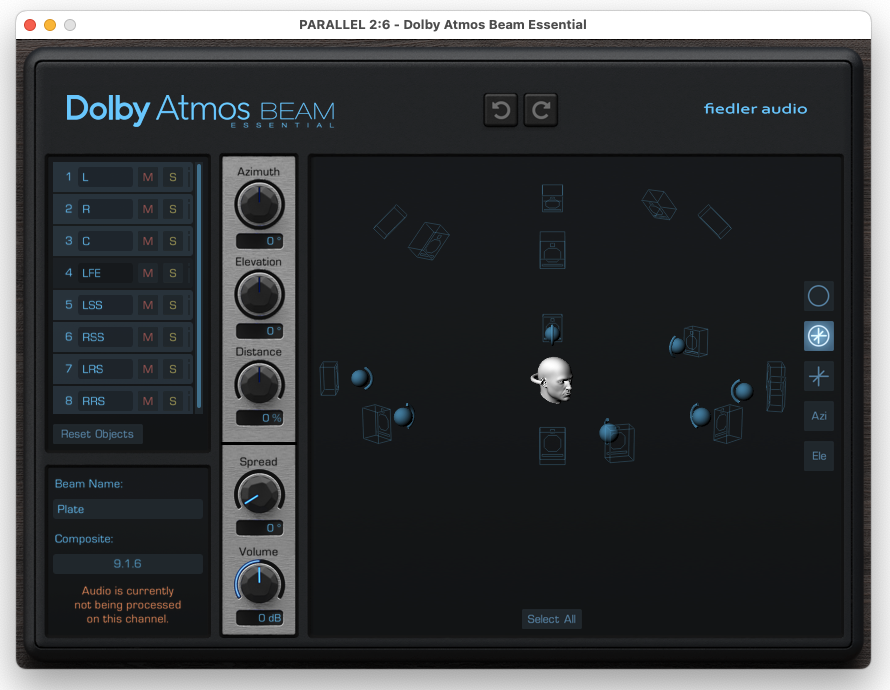The image size is (890, 690).
Task: Select the channel 3 name C
Action: [x=106, y=241]
